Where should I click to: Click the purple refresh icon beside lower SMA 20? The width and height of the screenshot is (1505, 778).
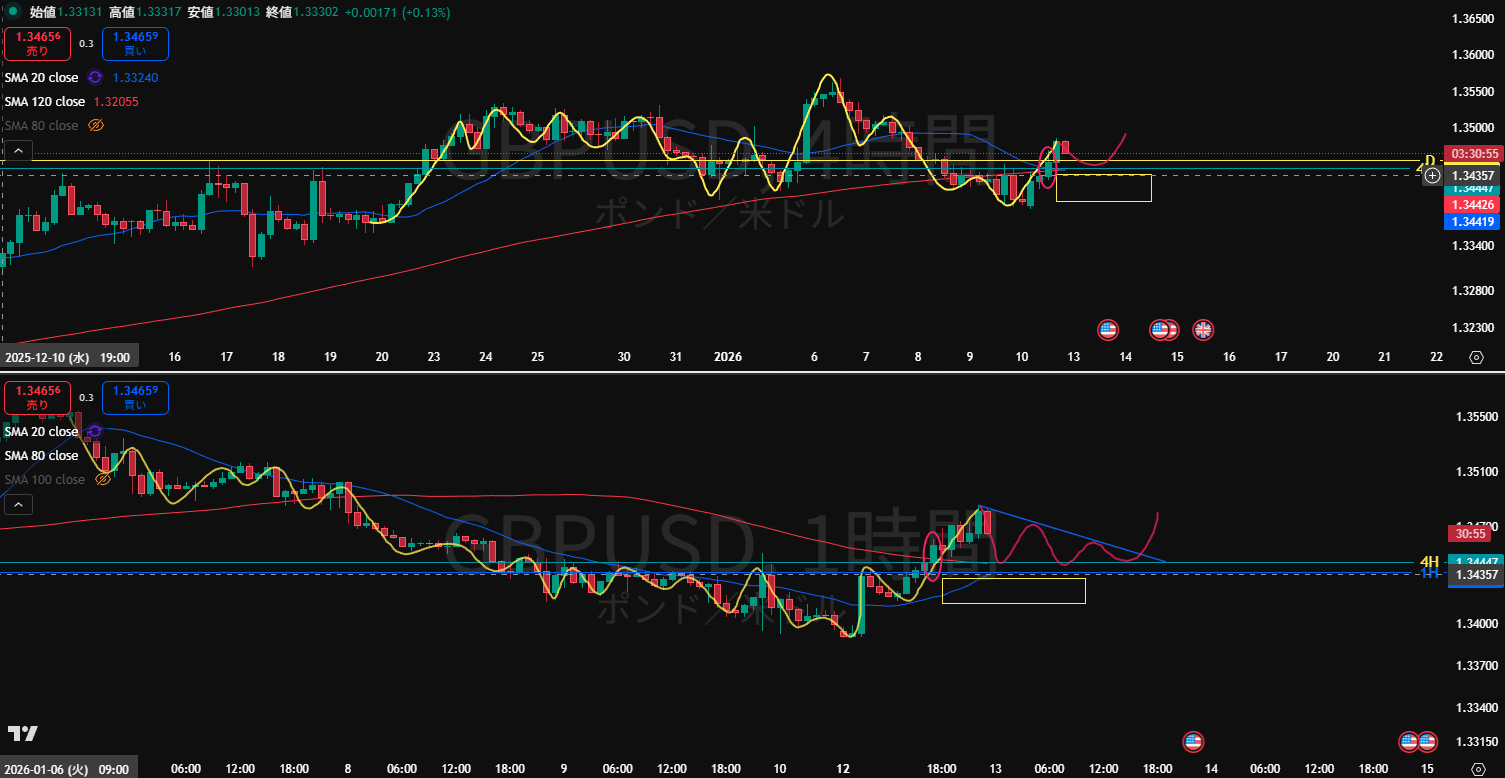tap(94, 431)
